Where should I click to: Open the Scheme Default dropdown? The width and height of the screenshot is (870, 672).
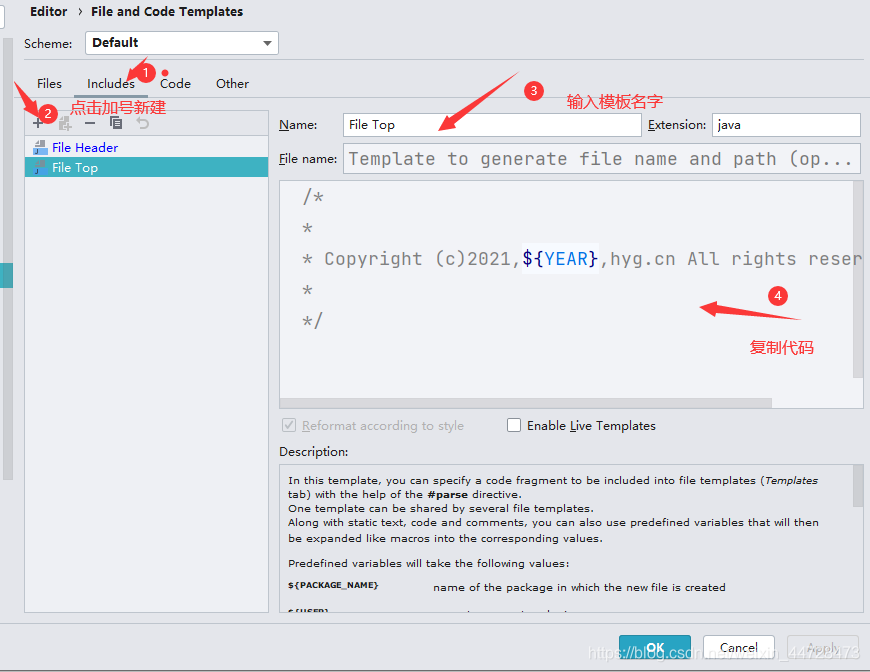181,43
